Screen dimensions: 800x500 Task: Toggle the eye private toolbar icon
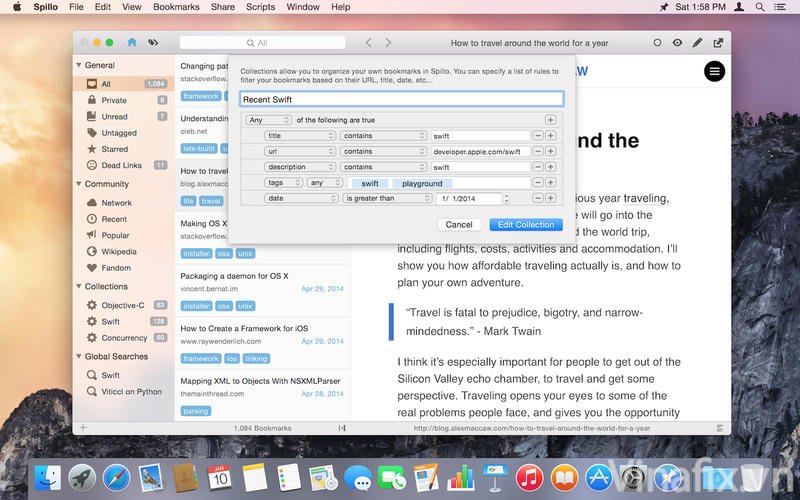pyautogui.click(x=677, y=43)
